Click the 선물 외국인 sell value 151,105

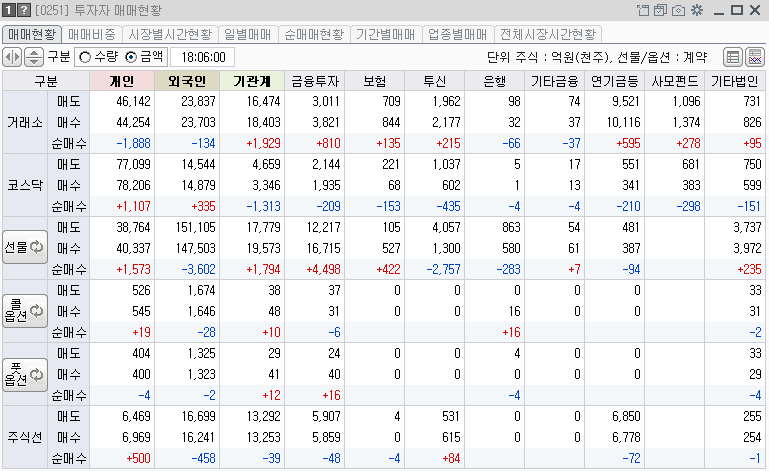coord(195,227)
